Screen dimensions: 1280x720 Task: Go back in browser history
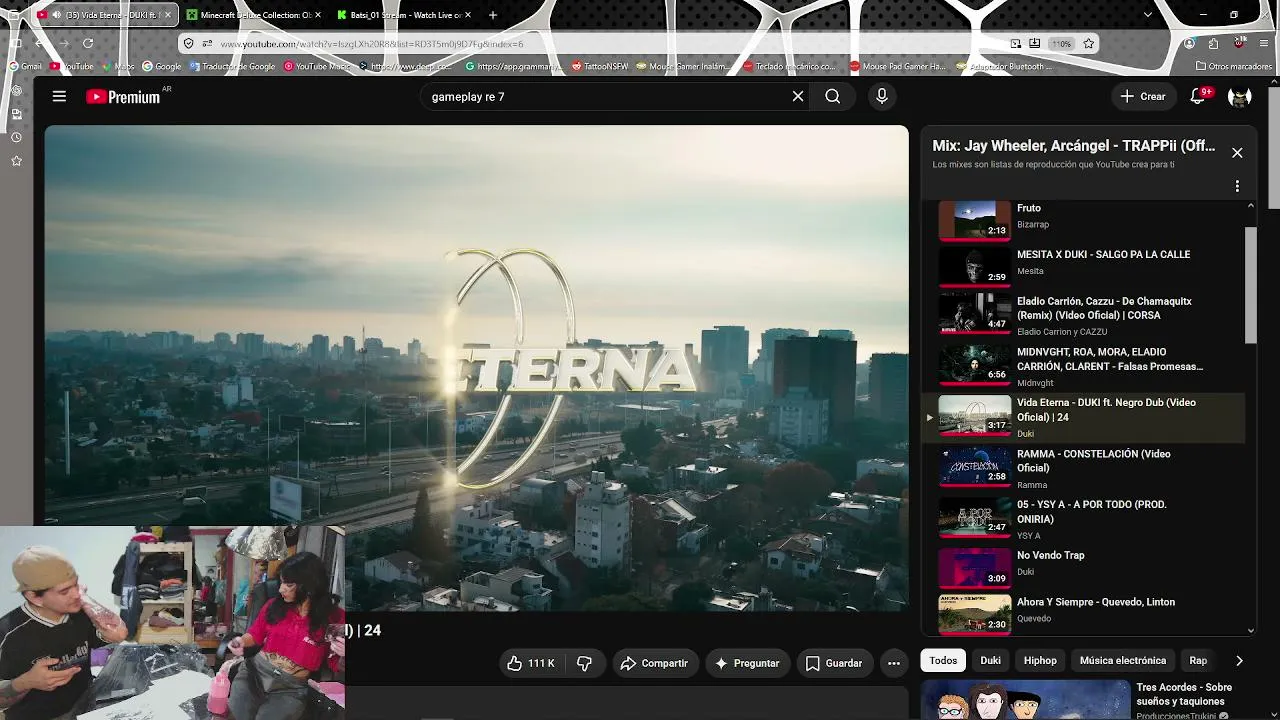click(38, 43)
